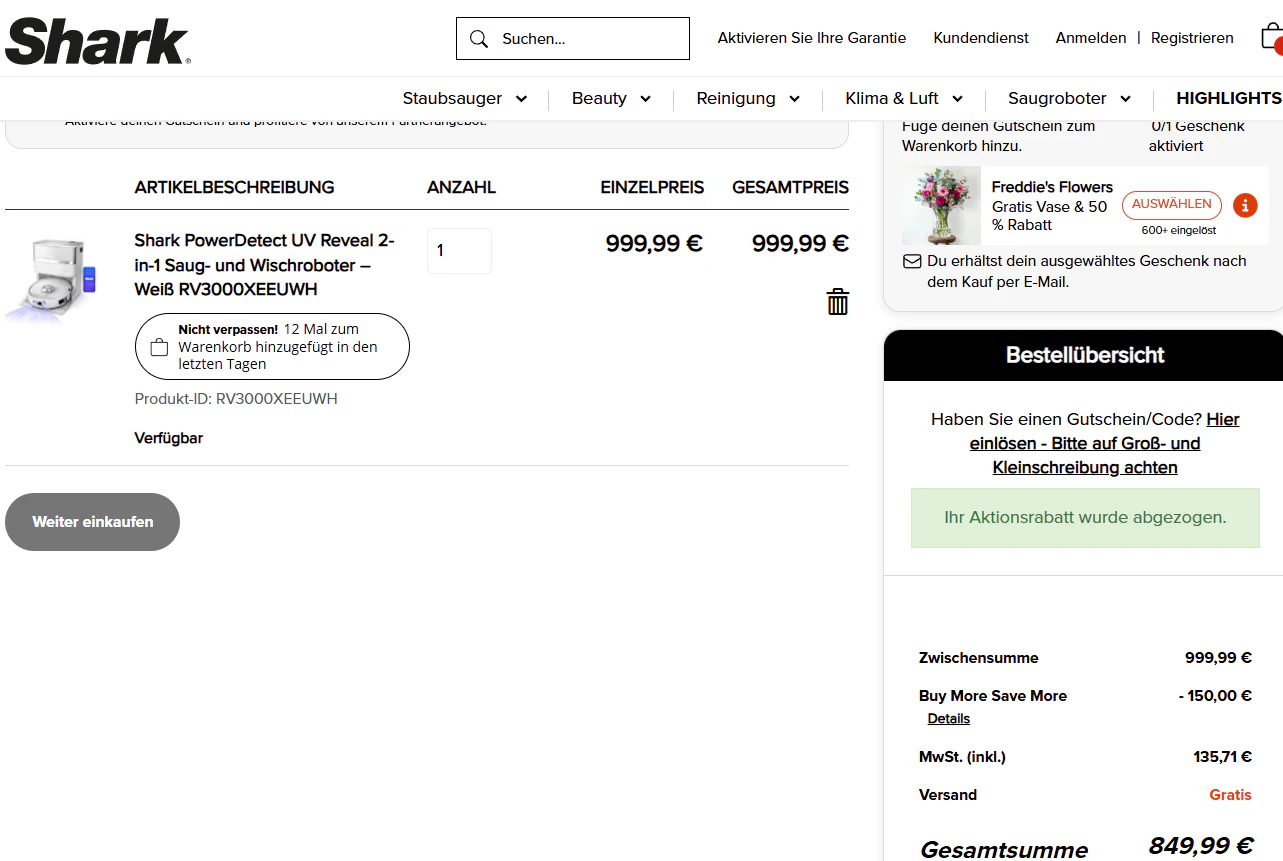Screen dimensions: 1283x861
Task: Expand the Klima & Luft menu
Action: tap(904, 98)
